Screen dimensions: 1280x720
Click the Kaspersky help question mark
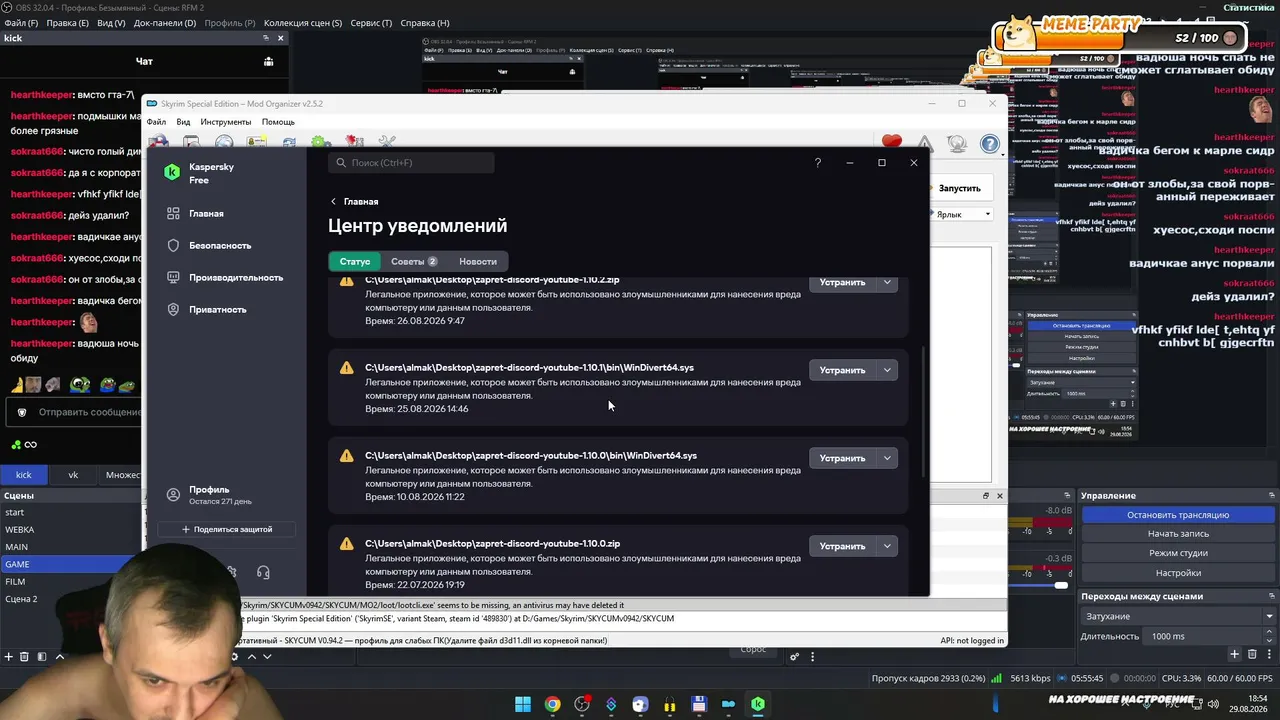(x=817, y=162)
